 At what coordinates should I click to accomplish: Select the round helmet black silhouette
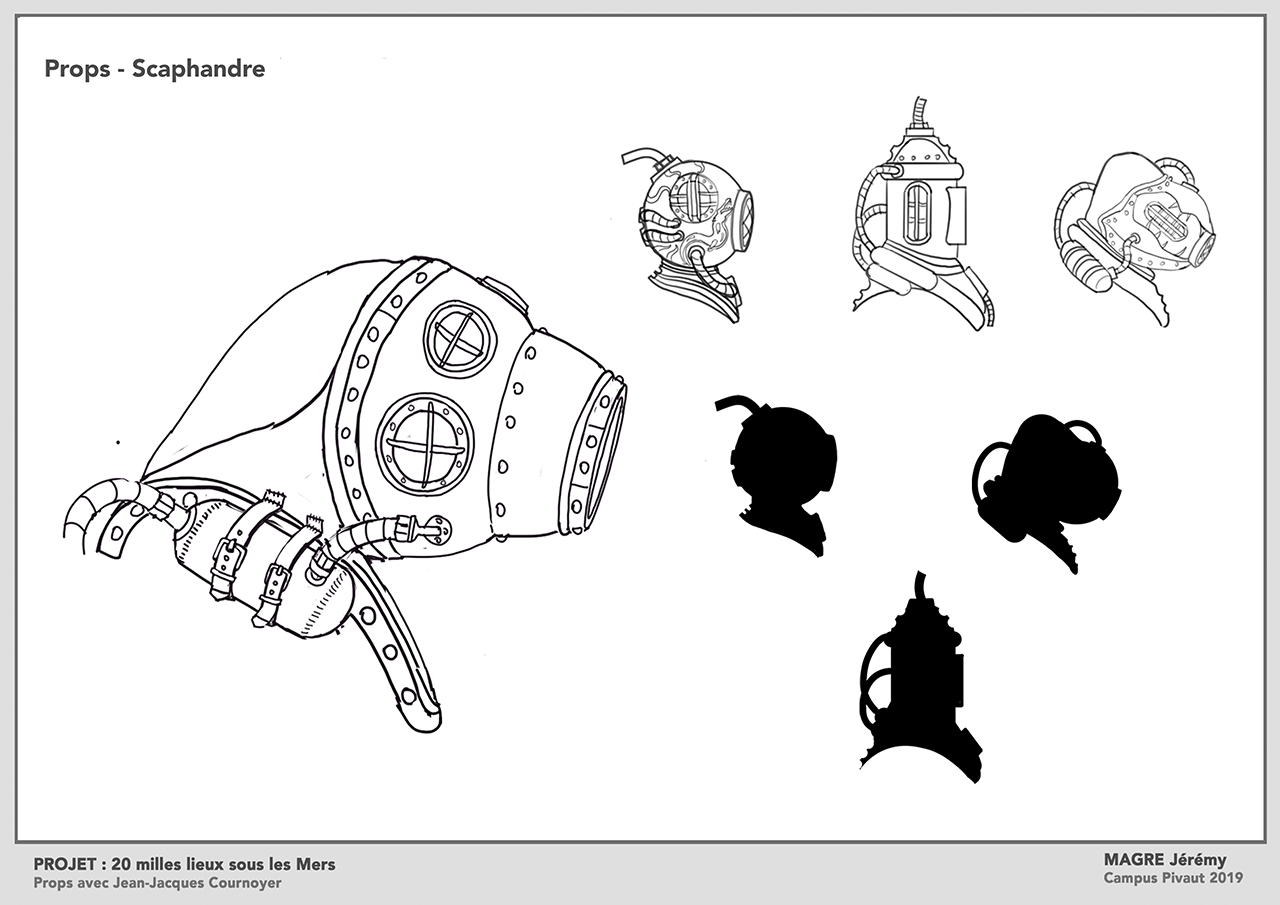[776, 474]
